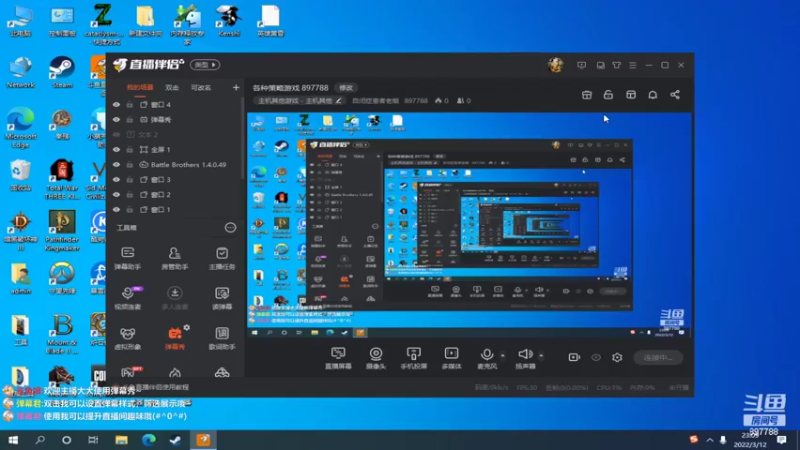The image size is (800, 450).
Task: Switch to the 可改名 scene tab
Action: pyautogui.click(x=201, y=87)
